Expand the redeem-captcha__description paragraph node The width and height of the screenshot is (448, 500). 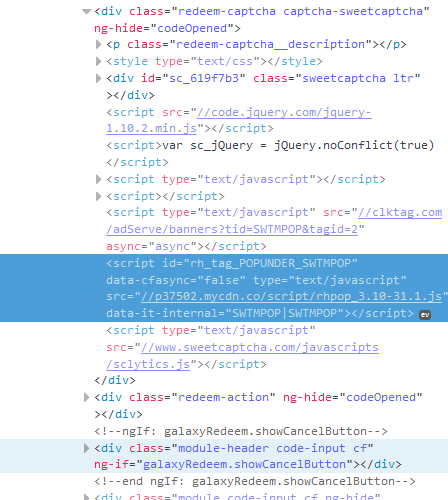click(x=98, y=44)
